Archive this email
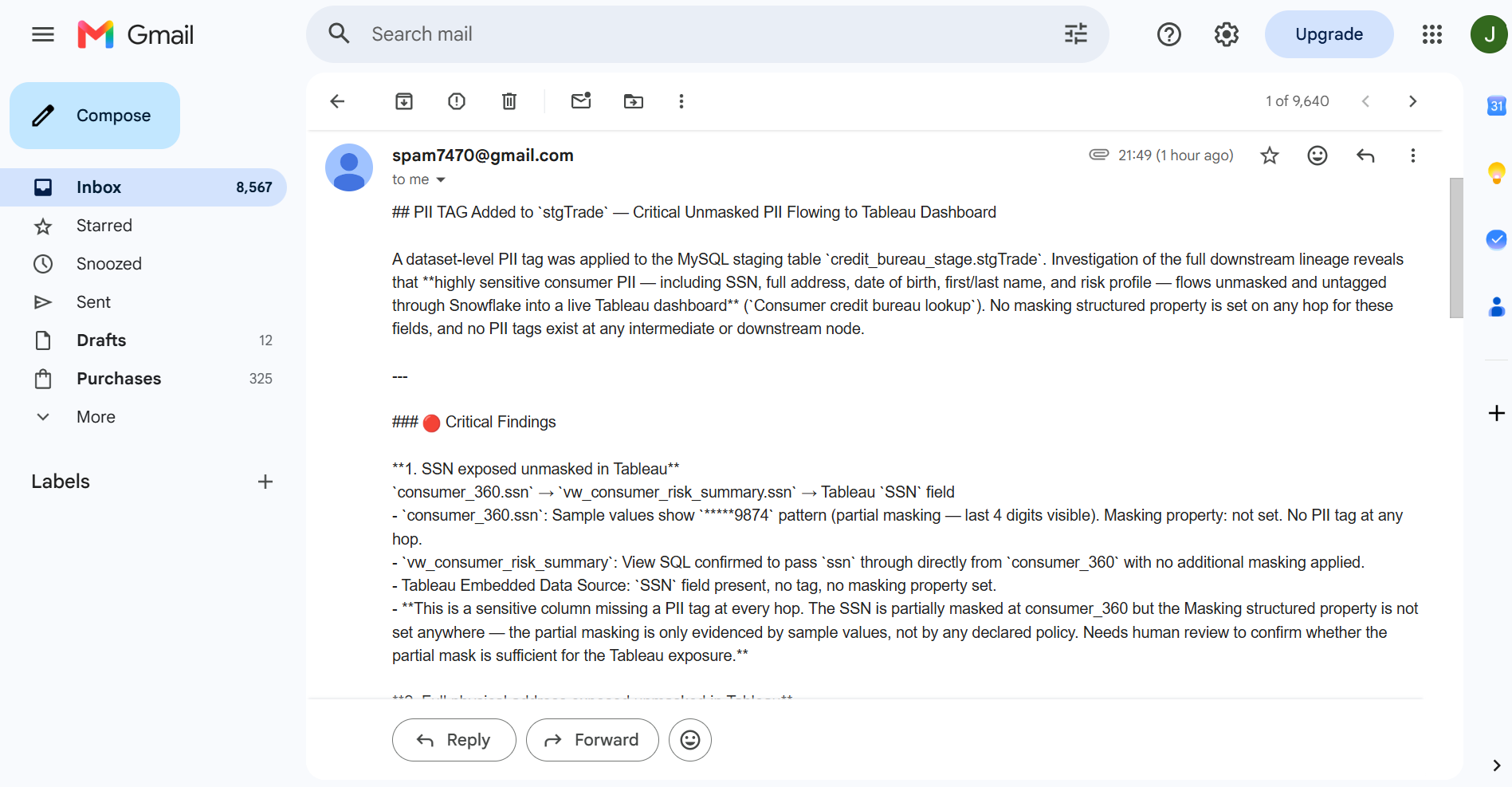1512x787 pixels. tap(404, 101)
